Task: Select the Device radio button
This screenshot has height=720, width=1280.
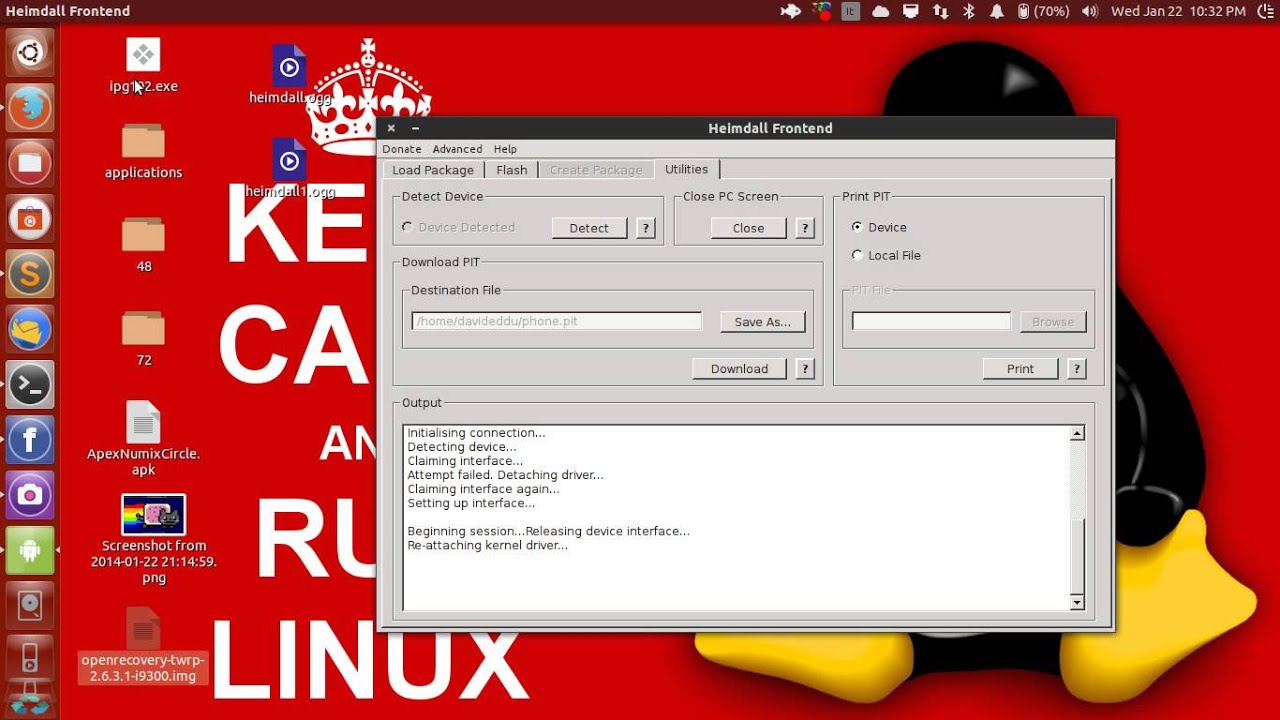Action: 857,227
